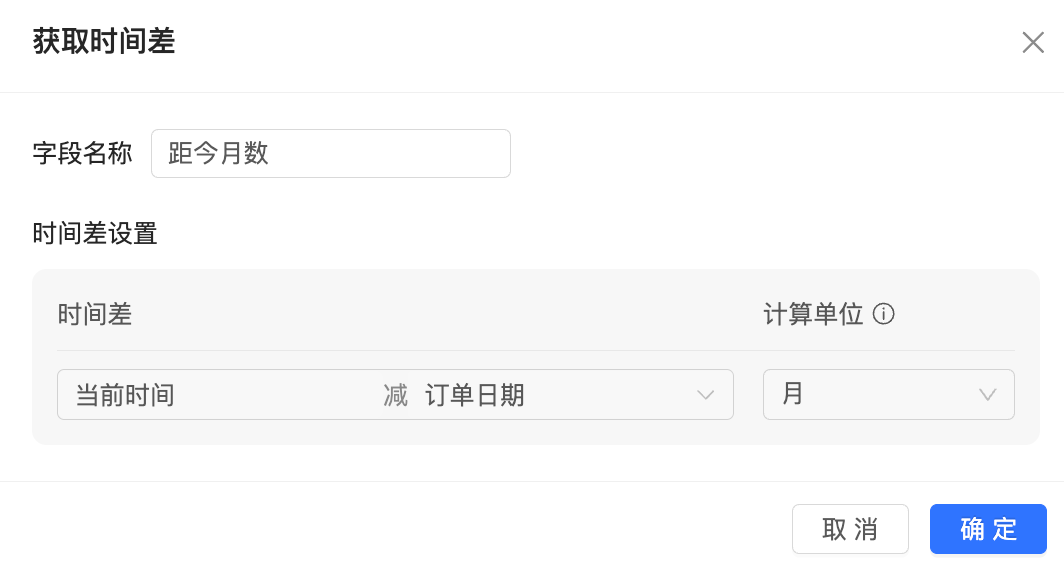Click the 距今月数 text in the name field
1064x572 pixels.
pyautogui.click(x=219, y=154)
